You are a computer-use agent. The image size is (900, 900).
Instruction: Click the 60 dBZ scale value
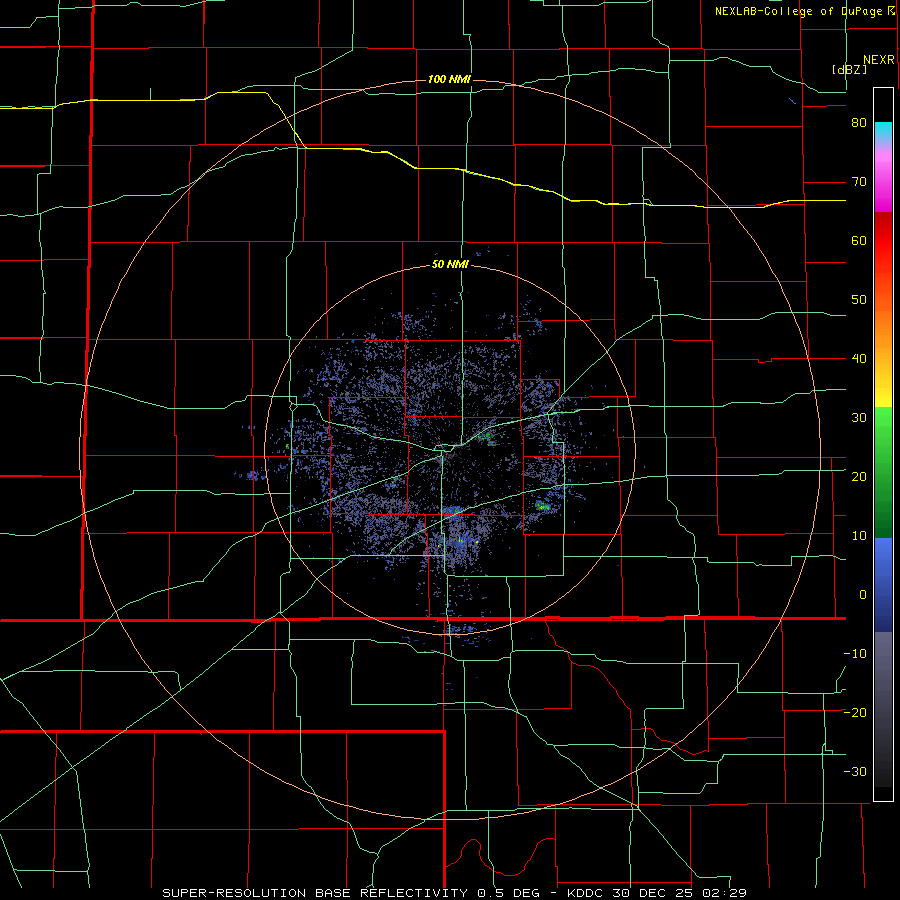point(859,240)
